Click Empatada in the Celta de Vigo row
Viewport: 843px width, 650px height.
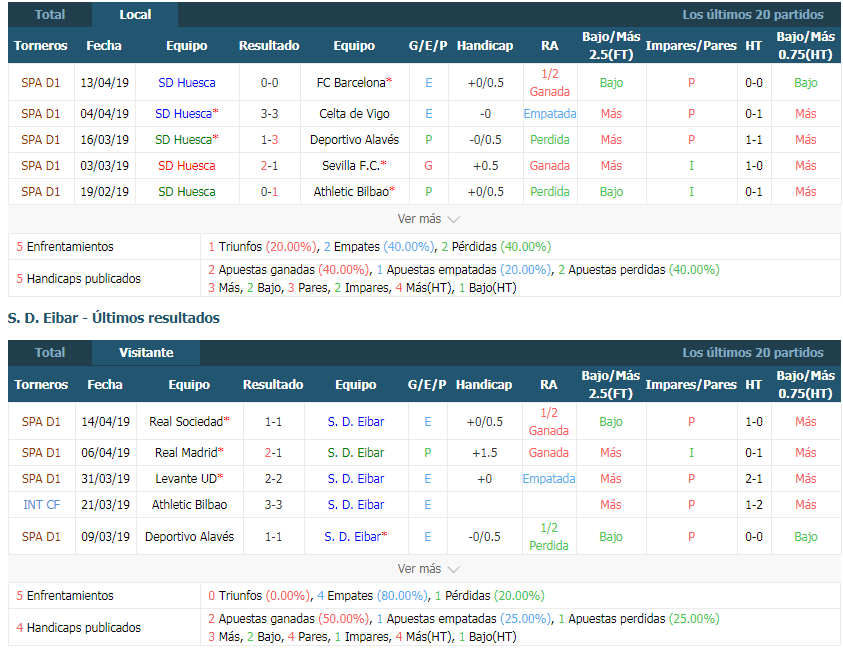point(550,114)
